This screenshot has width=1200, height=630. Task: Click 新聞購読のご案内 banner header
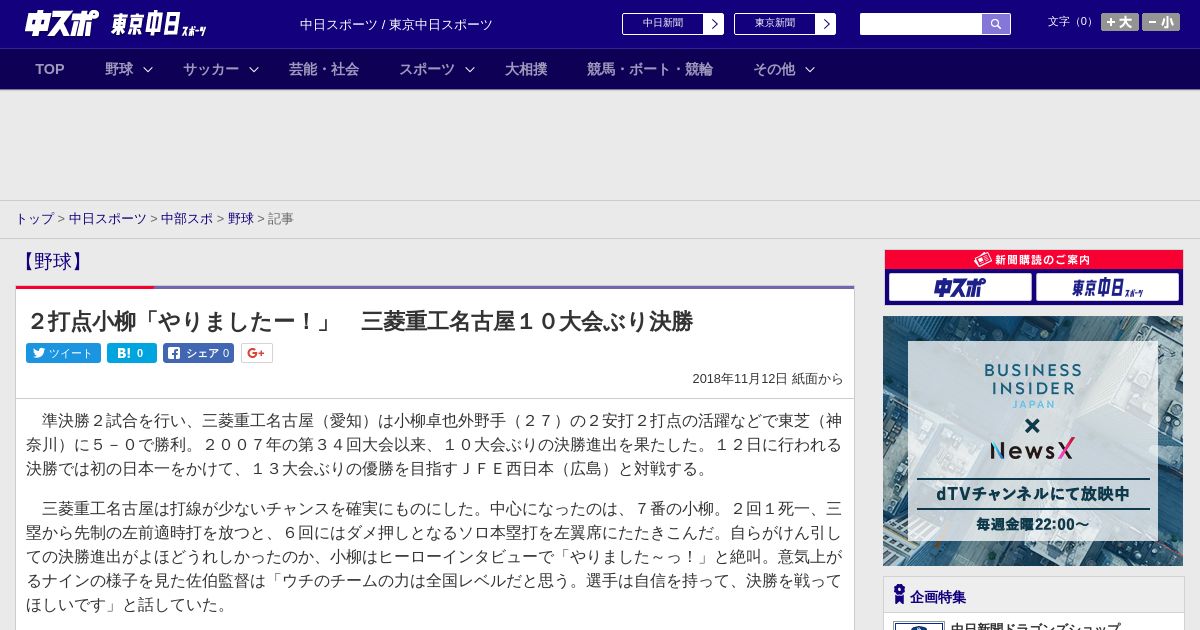tap(1034, 260)
